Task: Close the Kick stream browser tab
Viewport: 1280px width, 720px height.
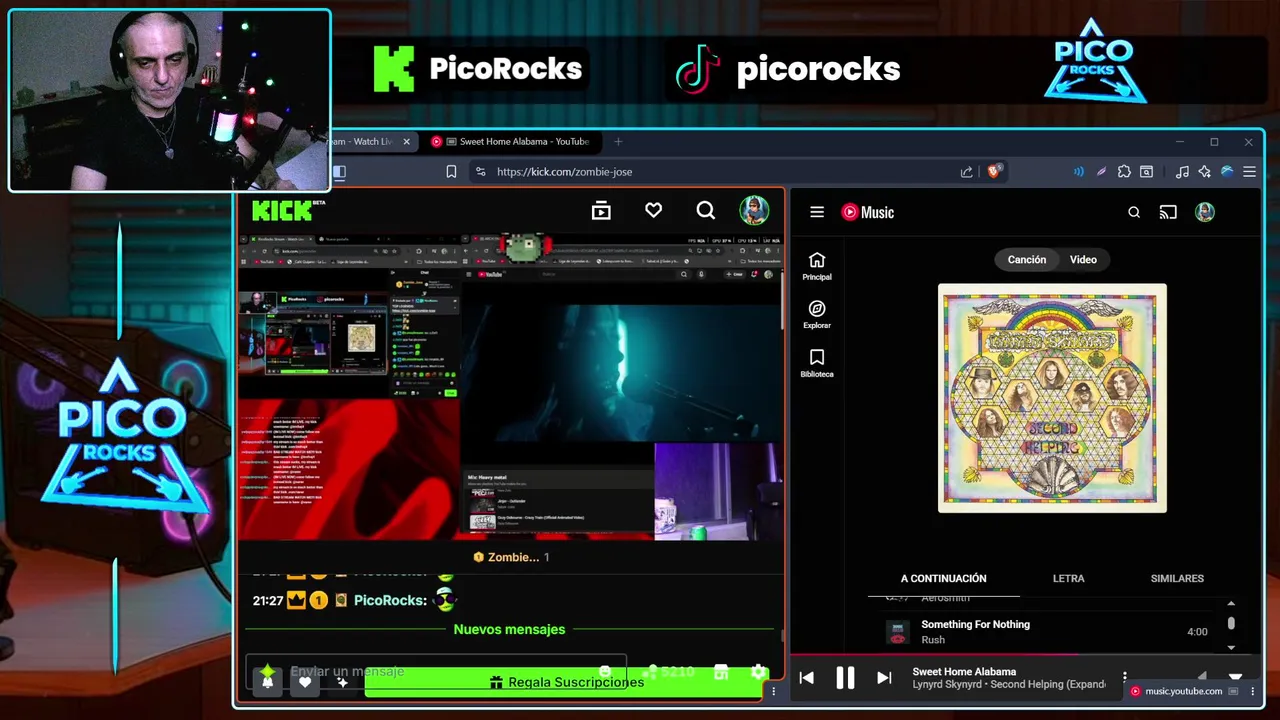Action: coord(406,142)
